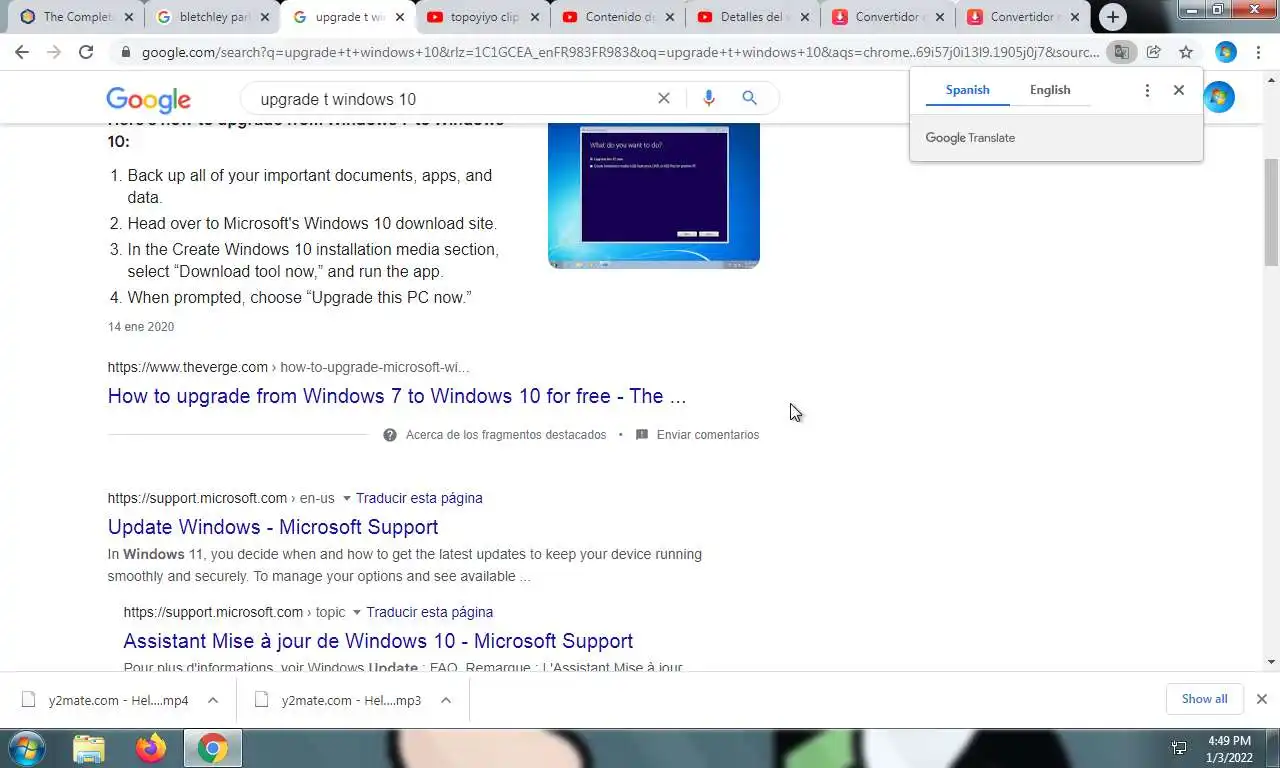Open the Windows Start menu
Screen dimensions: 1280x768
click(26, 749)
